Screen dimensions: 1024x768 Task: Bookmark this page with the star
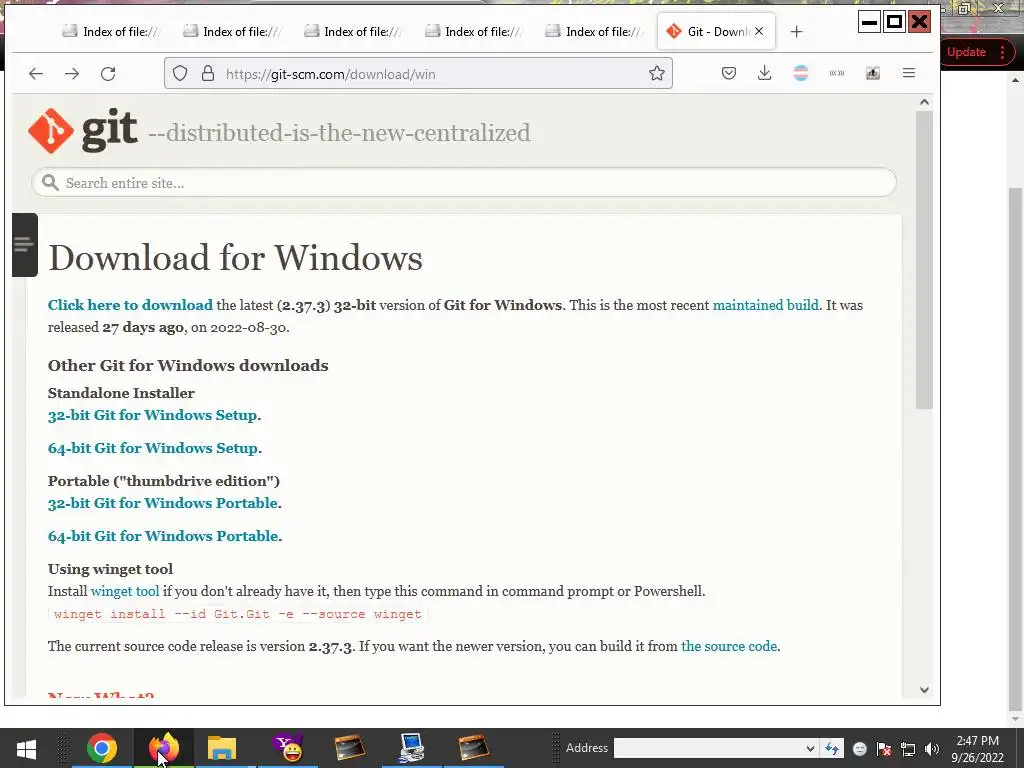pos(657,73)
